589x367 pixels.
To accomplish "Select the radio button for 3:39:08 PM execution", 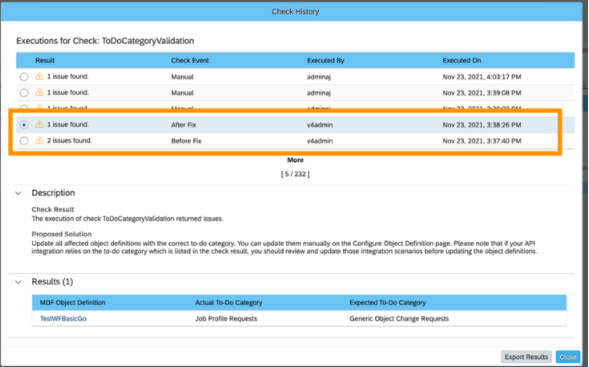I will (x=24, y=93).
